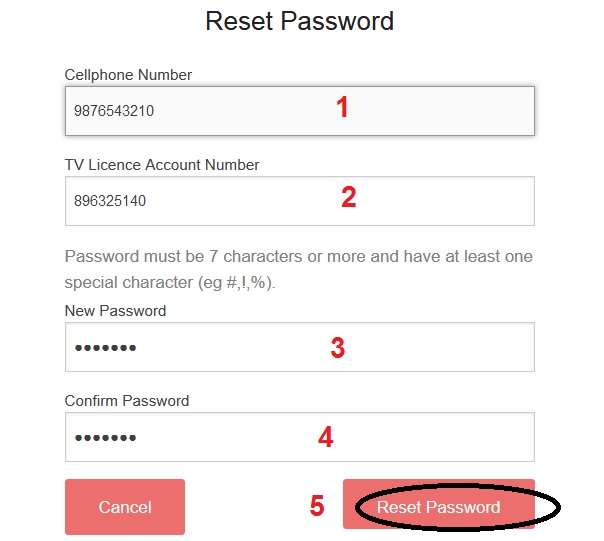The height and width of the screenshot is (541, 604).
Task: Click the Reset Password page heading
Action: [300, 21]
